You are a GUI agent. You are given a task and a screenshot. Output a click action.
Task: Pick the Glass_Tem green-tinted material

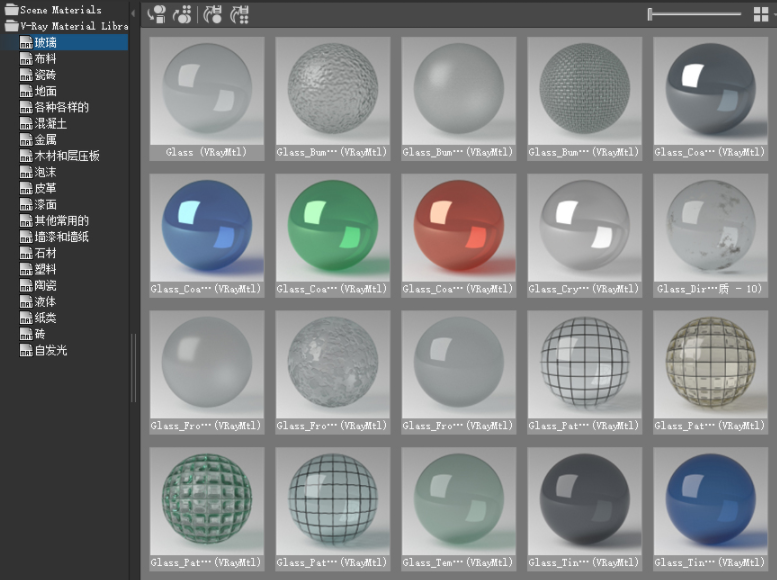pos(458,509)
